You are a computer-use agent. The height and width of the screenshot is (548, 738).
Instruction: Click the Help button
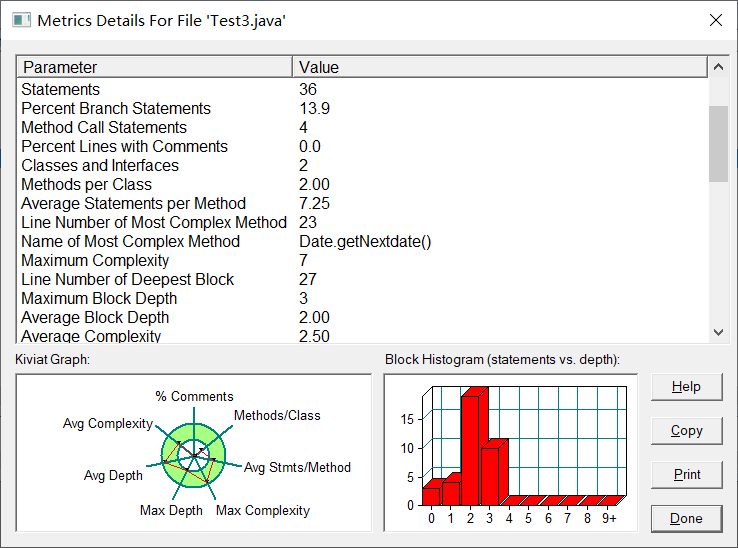tap(686, 387)
